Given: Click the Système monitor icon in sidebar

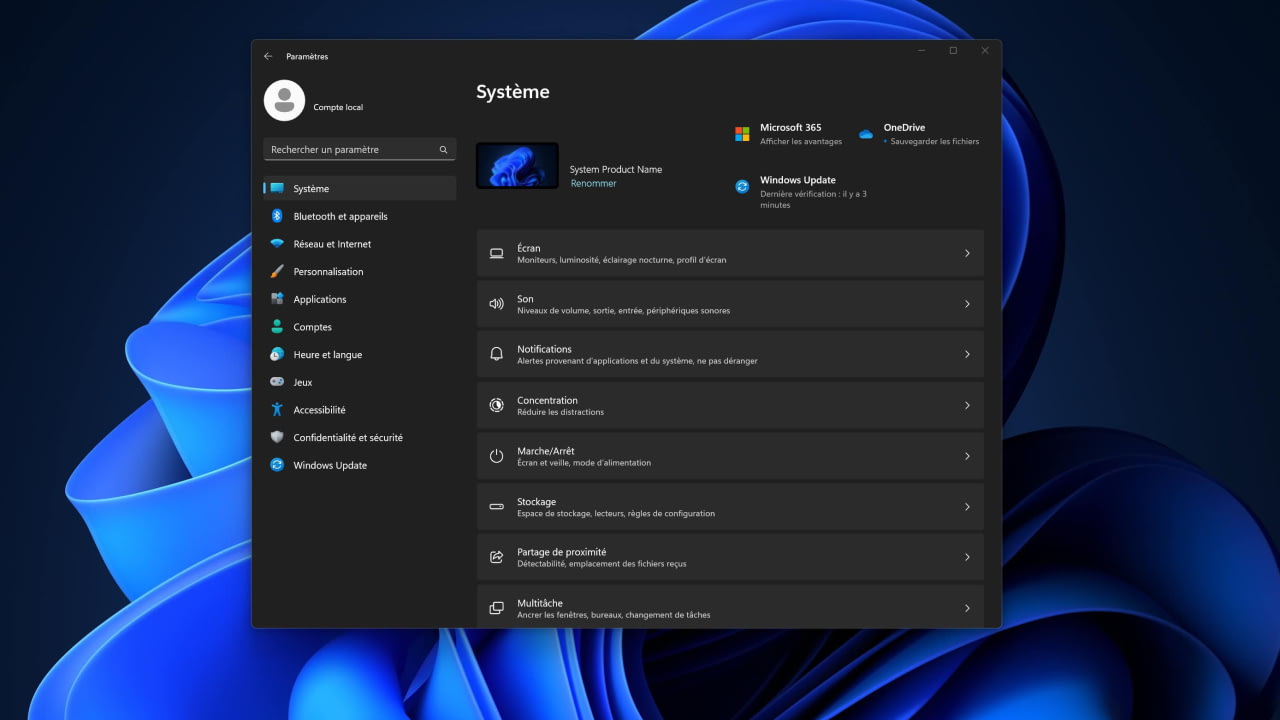Looking at the screenshot, I should (277, 188).
